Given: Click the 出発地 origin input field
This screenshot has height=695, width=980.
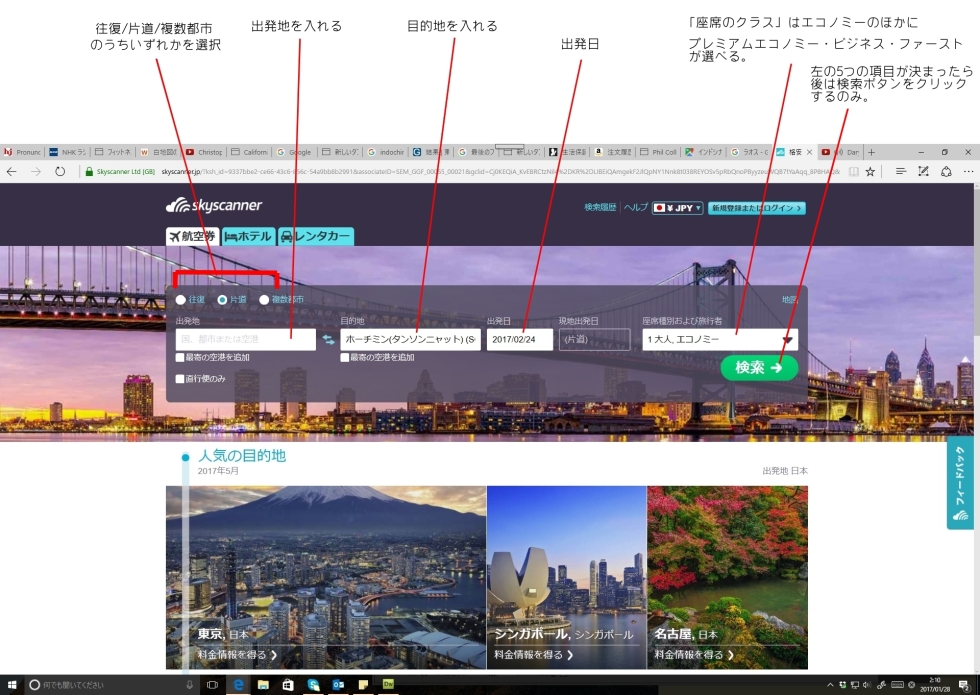Looking at the screenshot, I should click(245, 340).
